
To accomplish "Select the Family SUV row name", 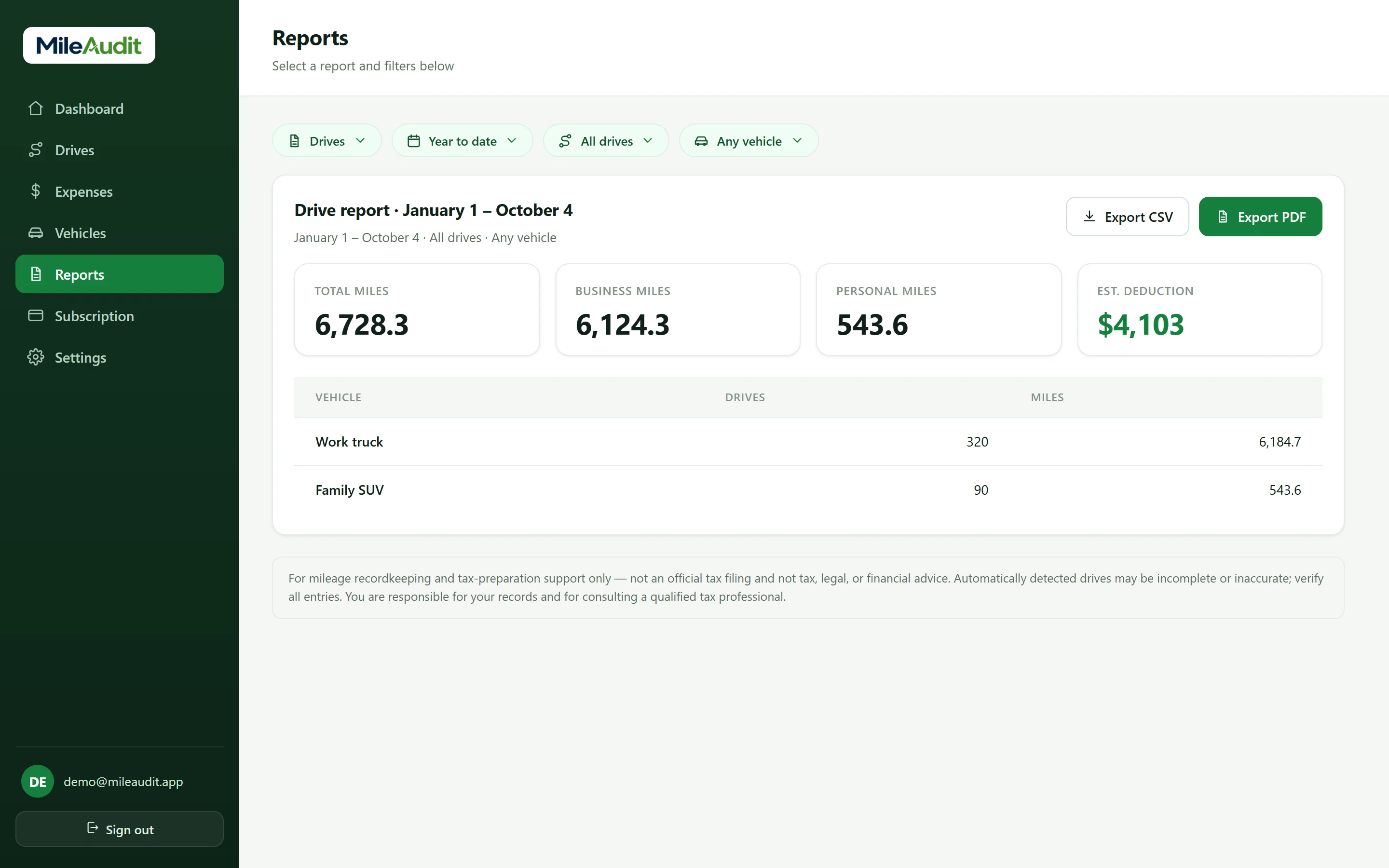I will [350, 489].
